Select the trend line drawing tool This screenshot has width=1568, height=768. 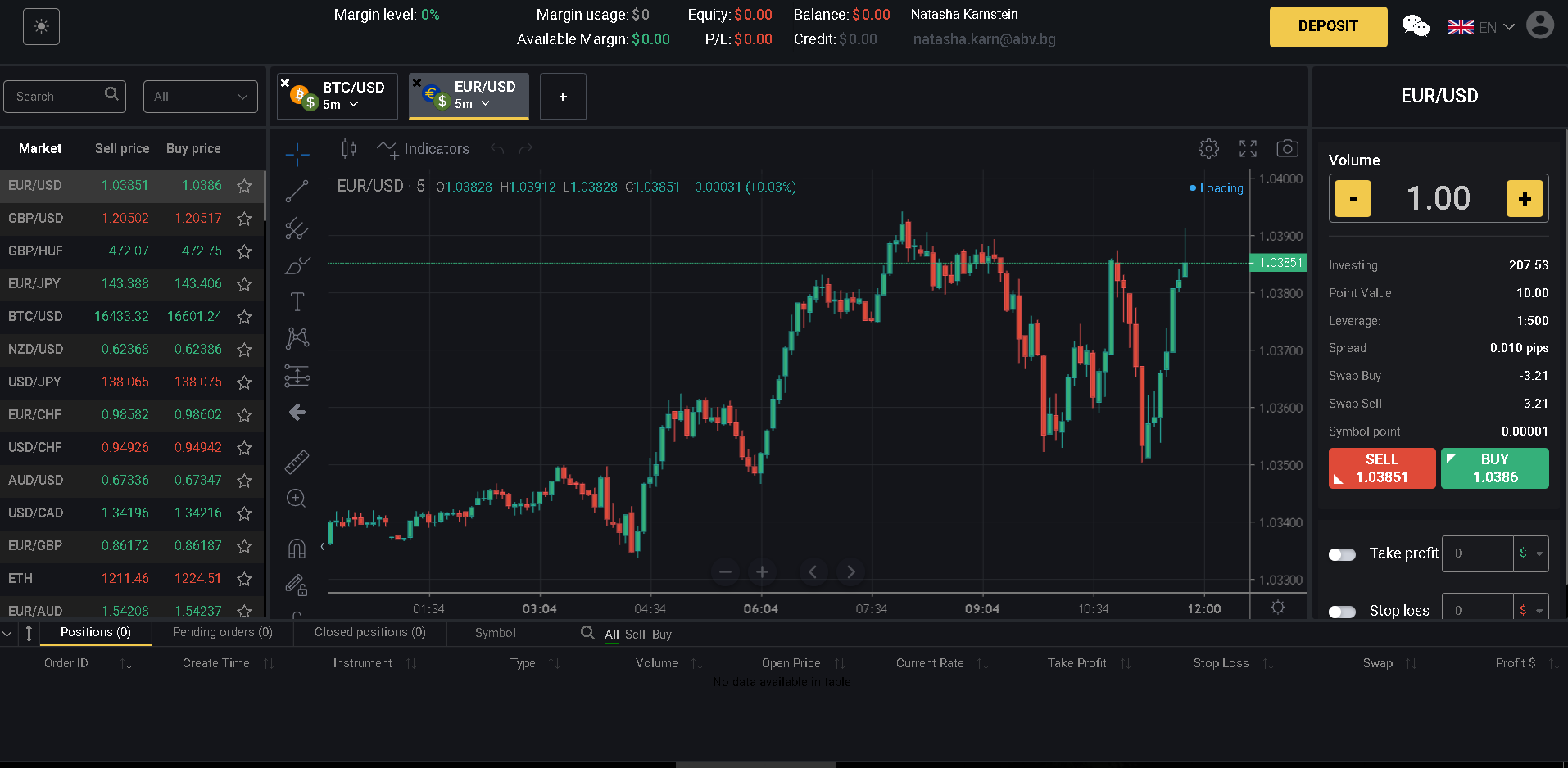point(297,190)
